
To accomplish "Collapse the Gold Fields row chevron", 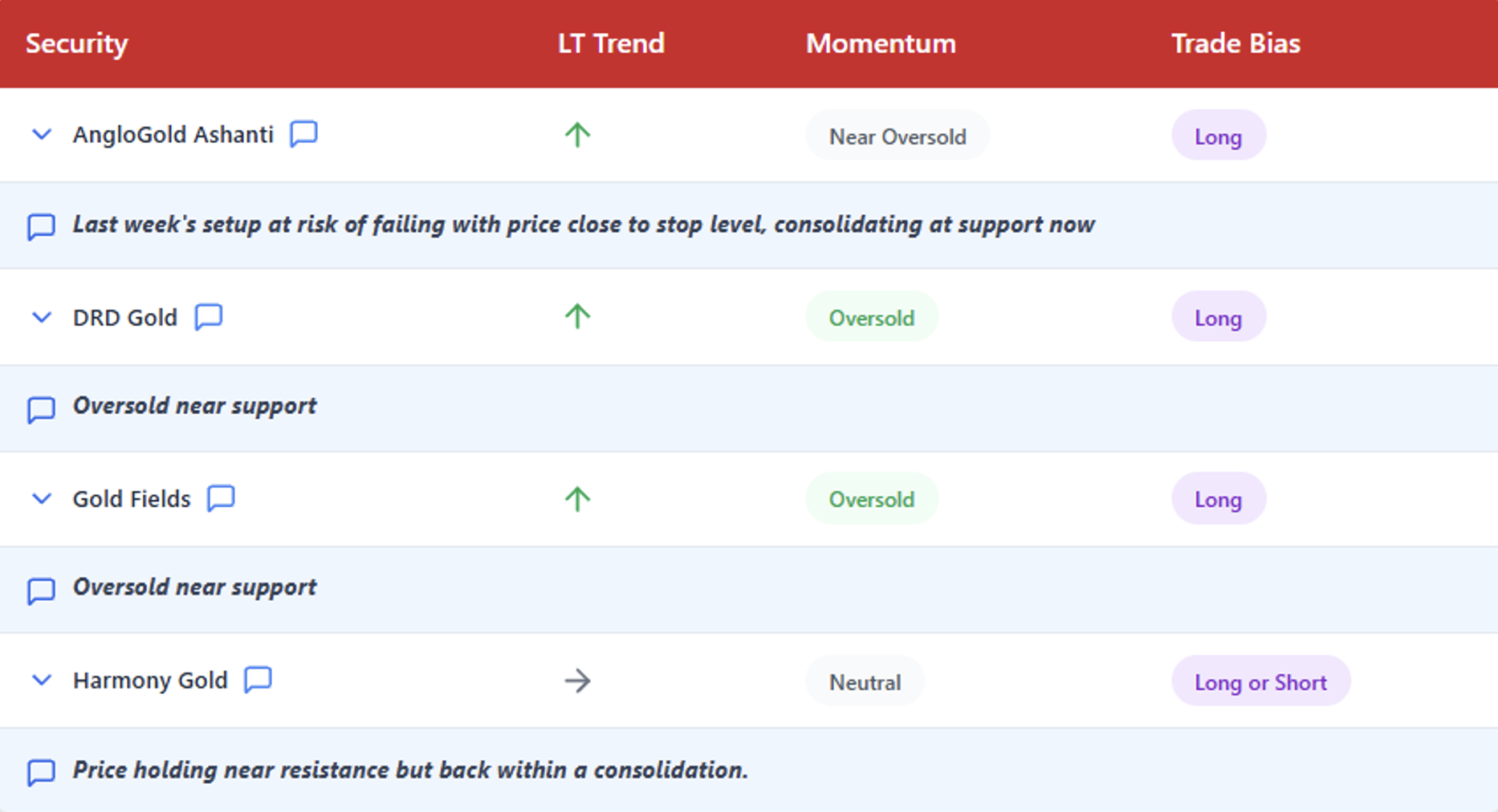I will pos(42,499).
